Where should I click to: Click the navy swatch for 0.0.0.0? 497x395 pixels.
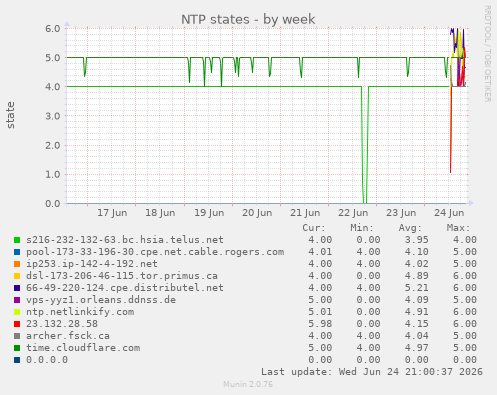point(17,360)
